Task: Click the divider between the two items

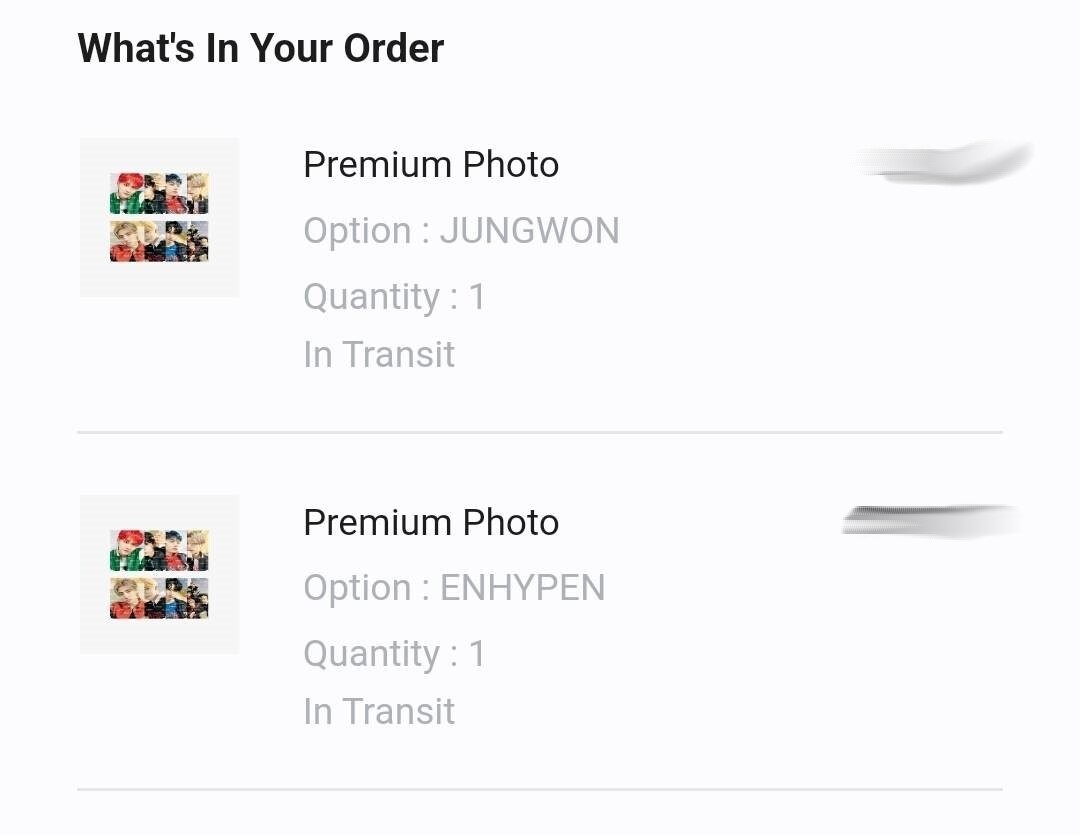Action: click(540, 432)
